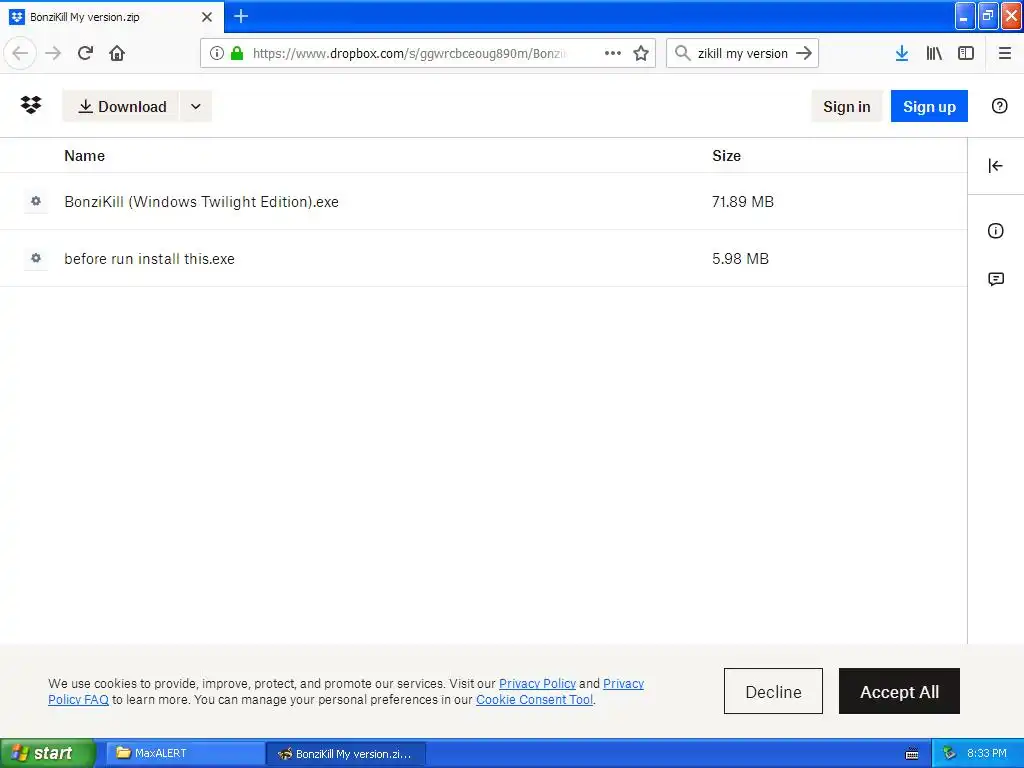Click the Size column header
1024x768 pixels.
726,155
